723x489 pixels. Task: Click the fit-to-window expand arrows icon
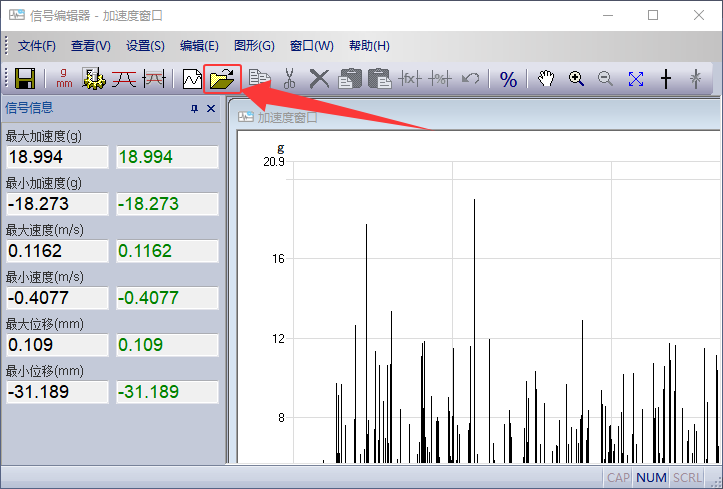pyautogui.click(x=636, y=79)
